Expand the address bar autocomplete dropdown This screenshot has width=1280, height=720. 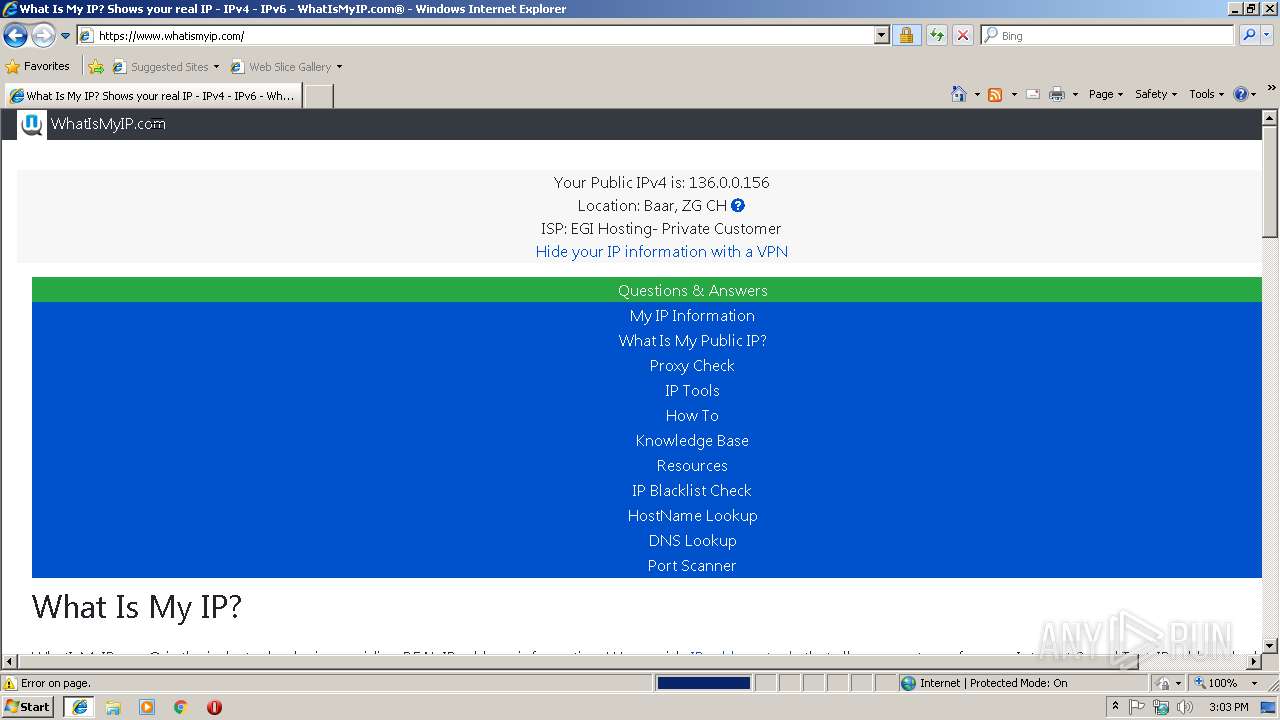(881, 35)
